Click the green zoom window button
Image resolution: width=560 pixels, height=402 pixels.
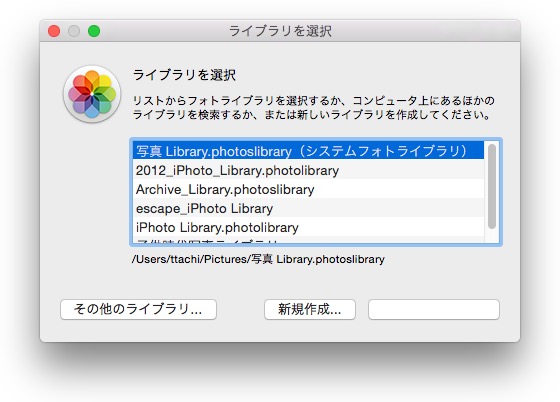pyautogui.click(x=94, y=31)
